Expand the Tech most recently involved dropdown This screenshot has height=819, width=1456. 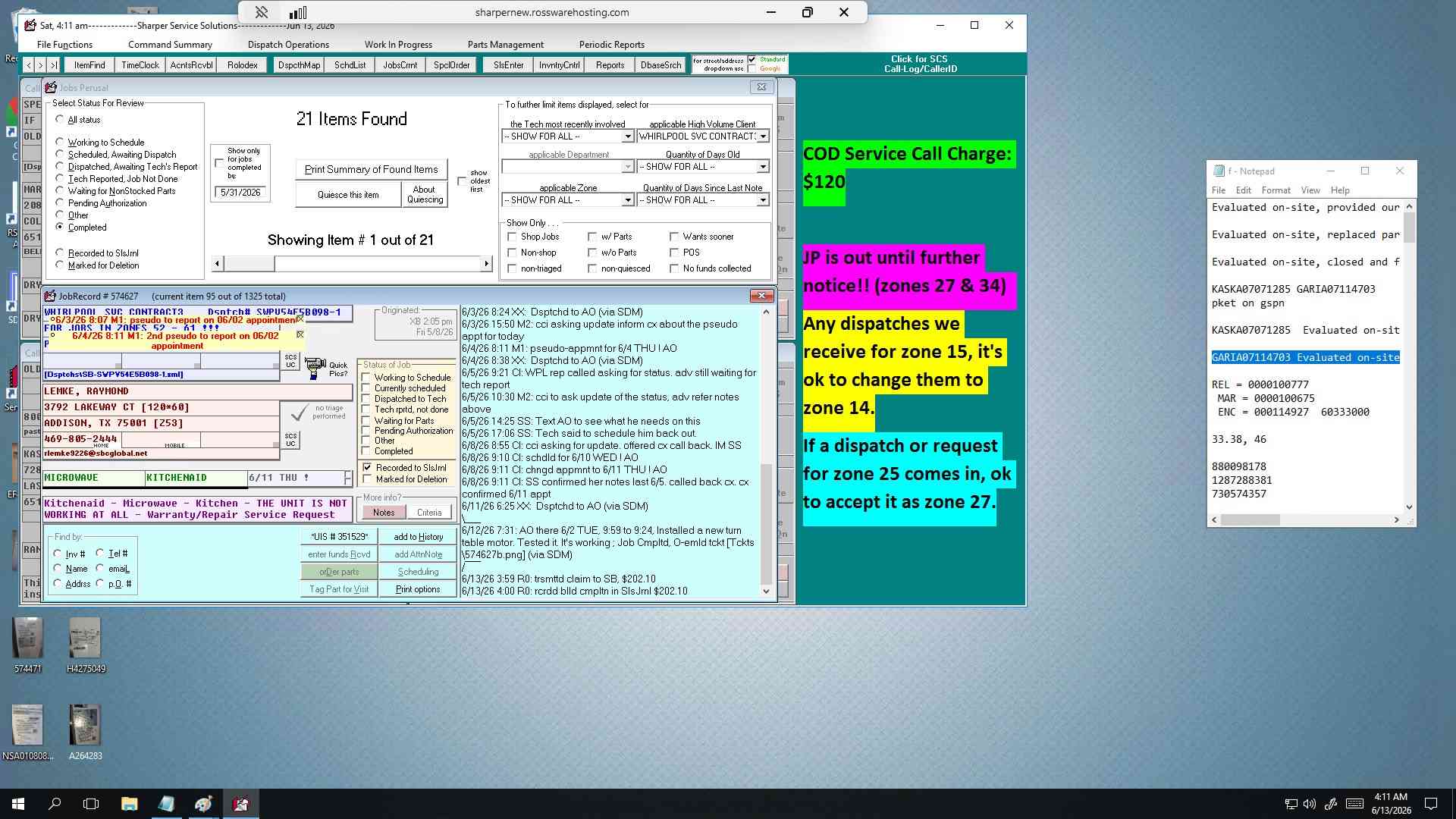(627, 136)
